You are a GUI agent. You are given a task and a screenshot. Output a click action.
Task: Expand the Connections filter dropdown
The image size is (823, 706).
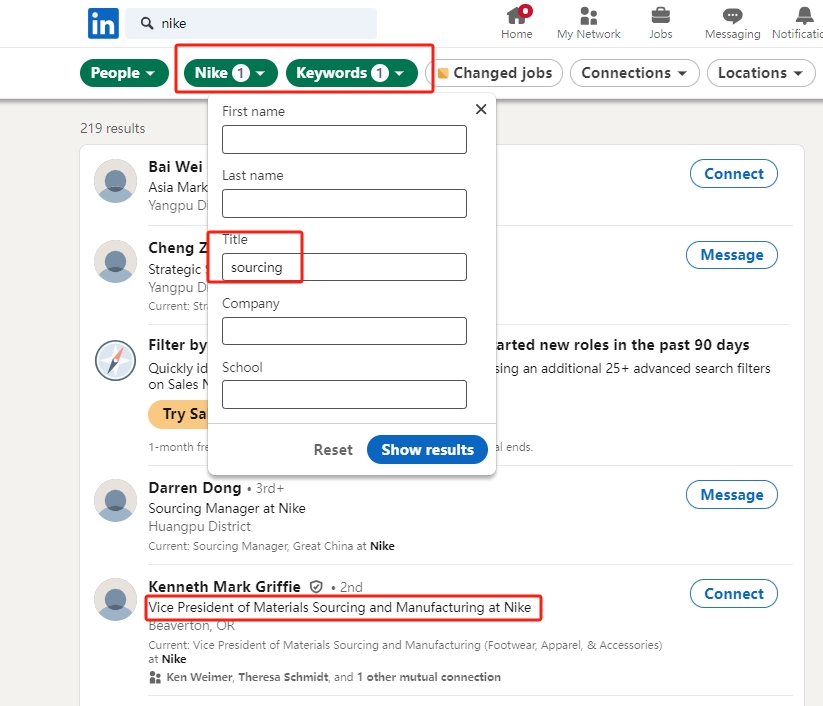635,73
